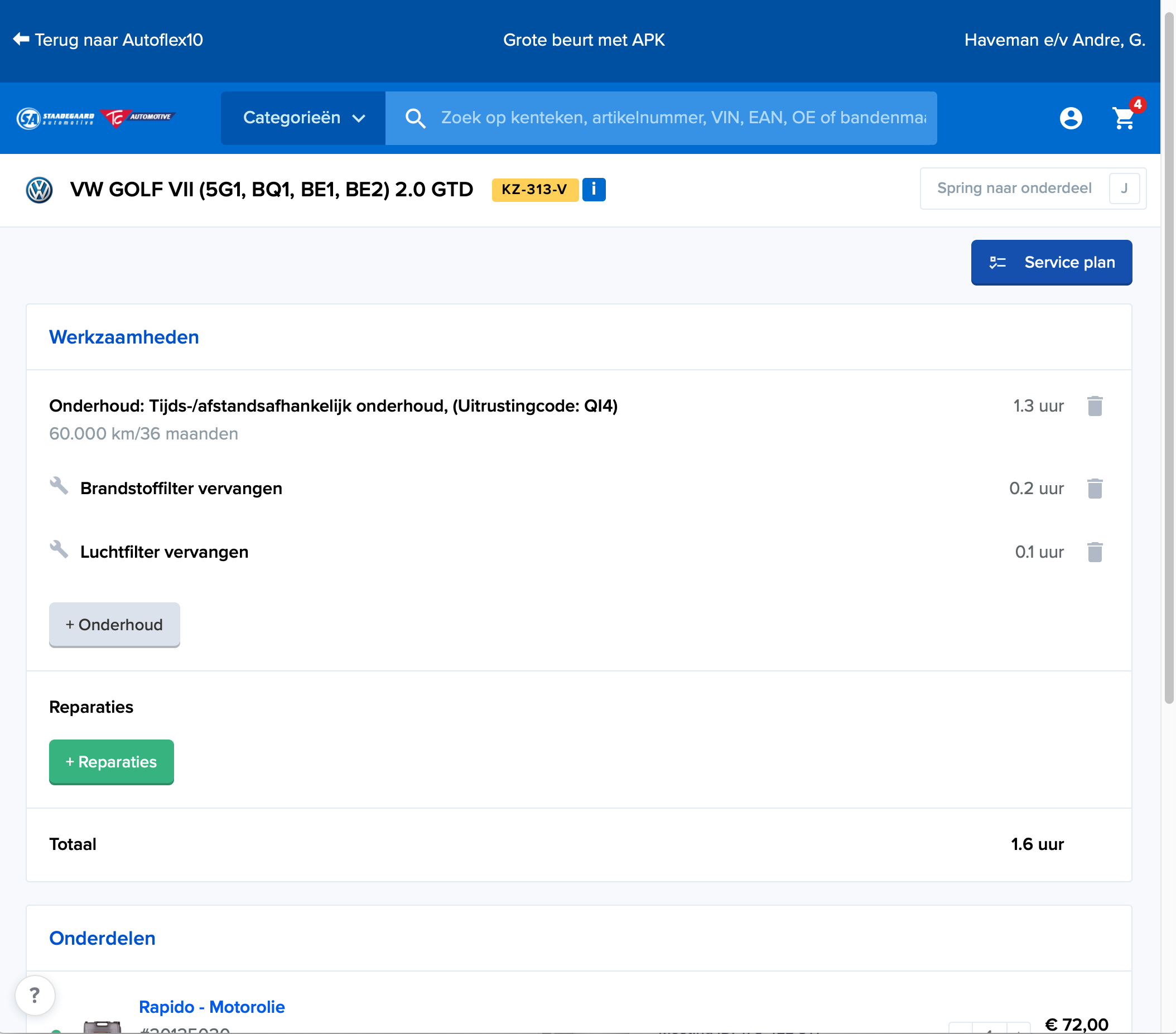
Task: Focus the Spring naar onderdeel field
Action: (x=1014, y=189)
